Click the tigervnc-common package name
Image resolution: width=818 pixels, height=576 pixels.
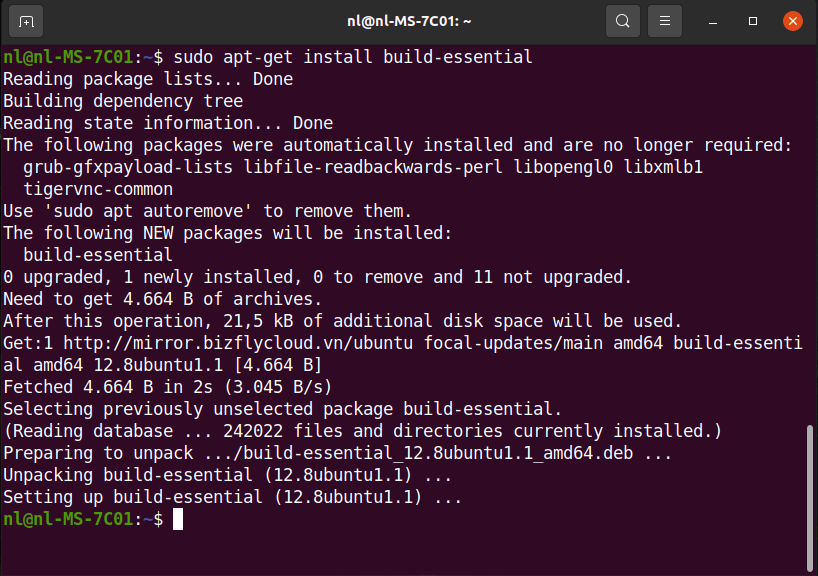tap(98, 189)
